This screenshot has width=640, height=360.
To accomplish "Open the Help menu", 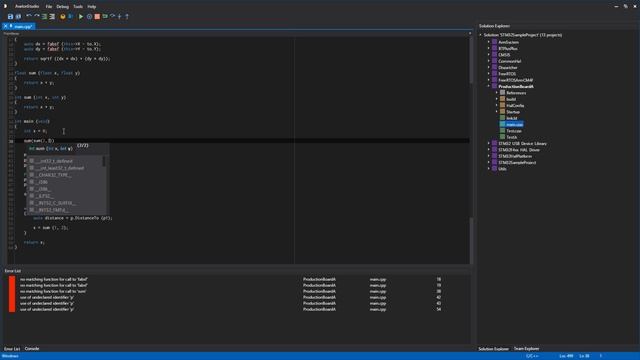I will point(92,7).
